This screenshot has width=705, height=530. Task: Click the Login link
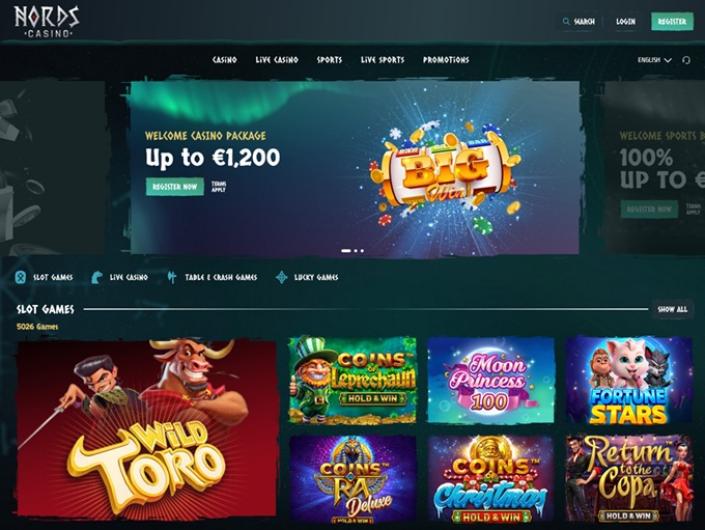pos(625,21)
